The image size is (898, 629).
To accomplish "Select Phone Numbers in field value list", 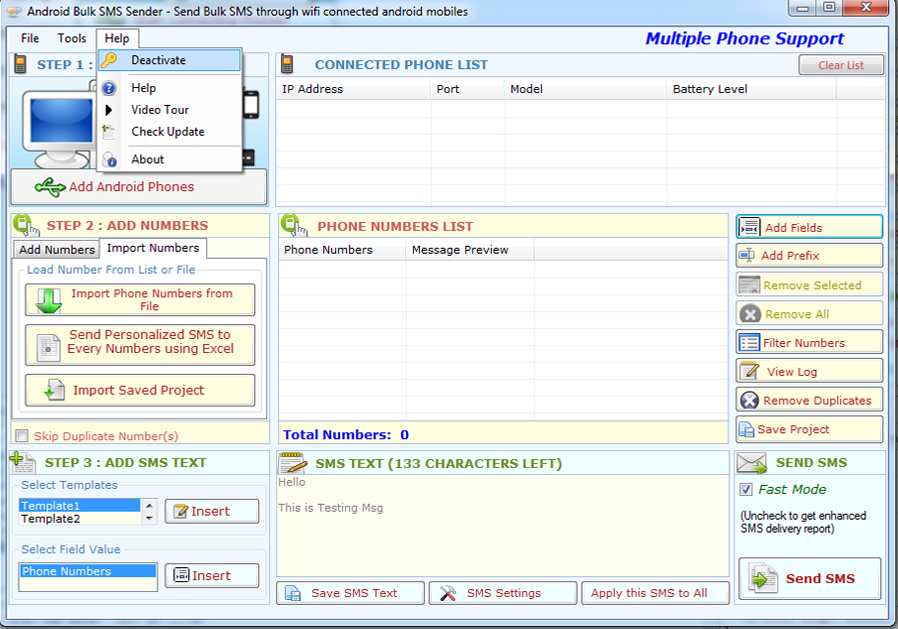I will pyautogui.click(x=88, y=571).
